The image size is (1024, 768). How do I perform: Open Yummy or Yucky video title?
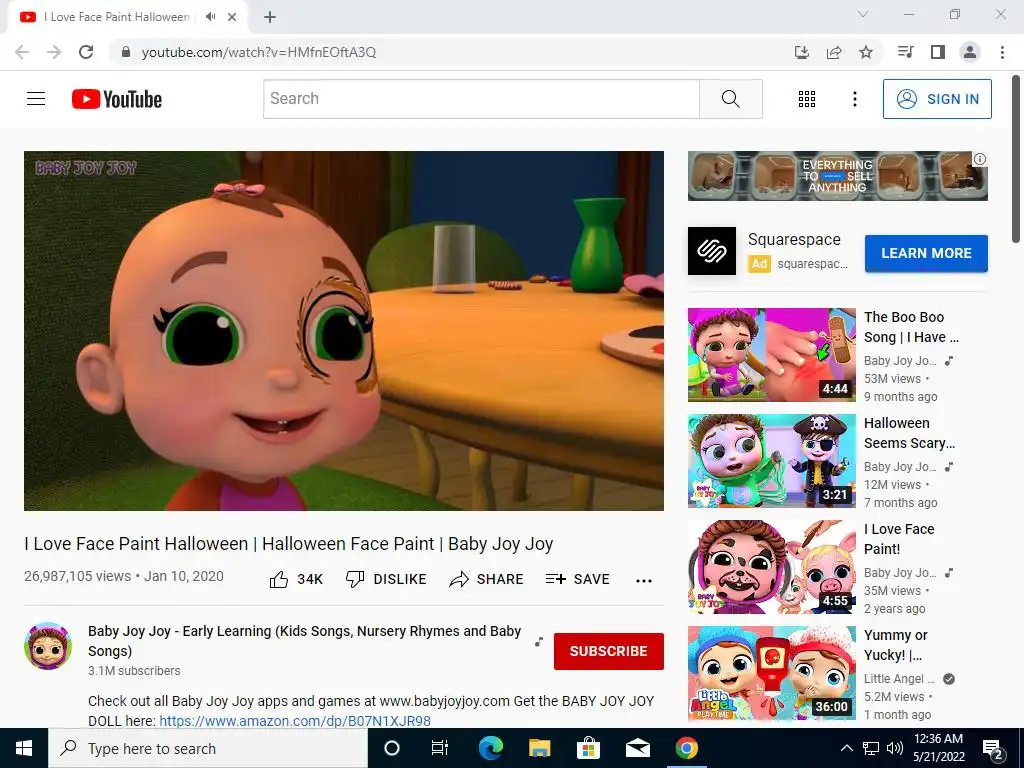pos(895,645)
